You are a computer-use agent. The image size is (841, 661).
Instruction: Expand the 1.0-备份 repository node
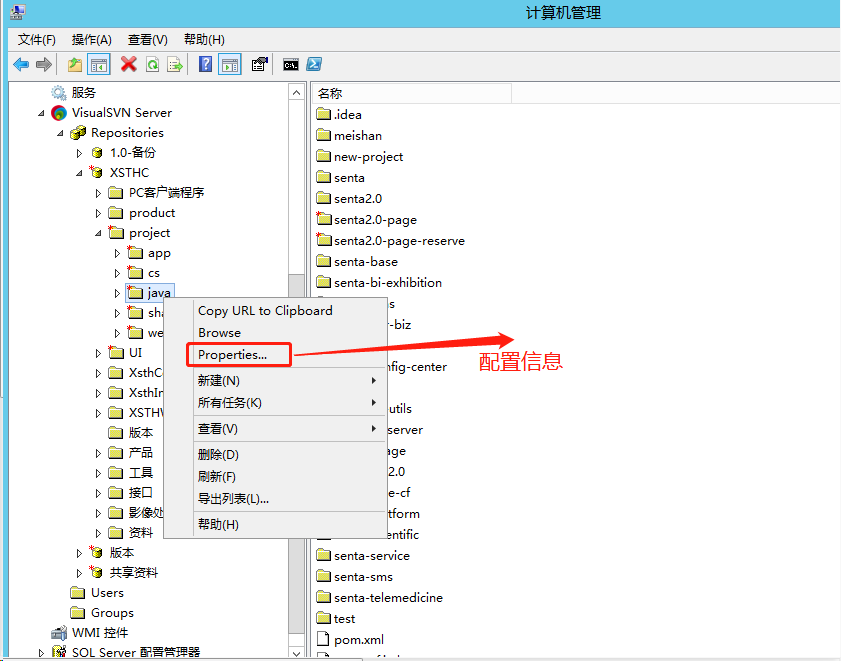pos(79,153)
